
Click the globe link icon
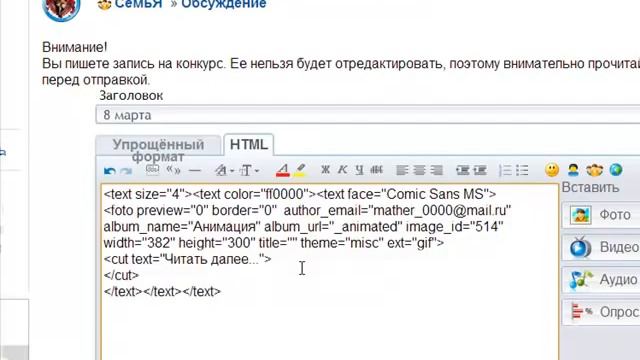616,169
